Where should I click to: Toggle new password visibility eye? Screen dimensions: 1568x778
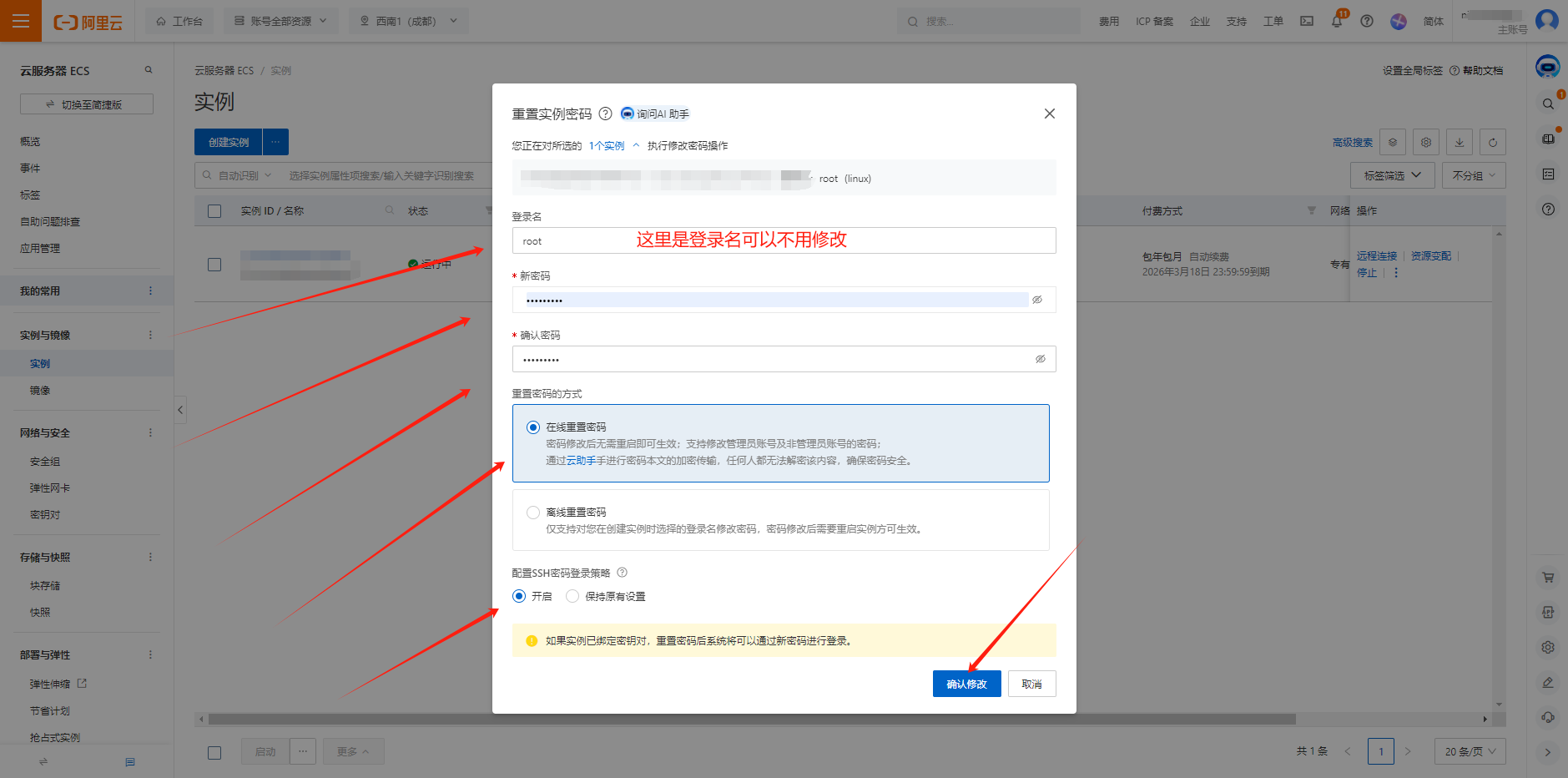coord(1036,299)
